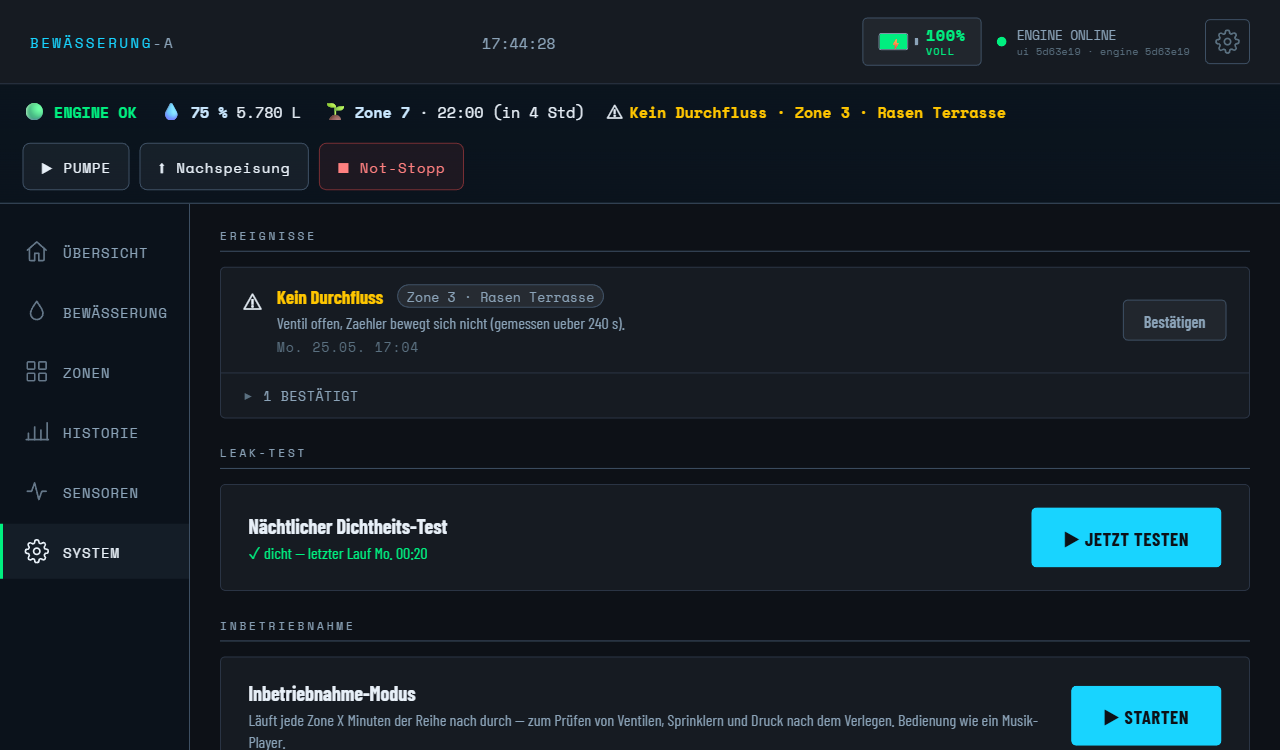The image size is (1280, 750).
Task: Click the Nächtlicher Dichtheits-Test heading
Action: click(x=348, y=526)
